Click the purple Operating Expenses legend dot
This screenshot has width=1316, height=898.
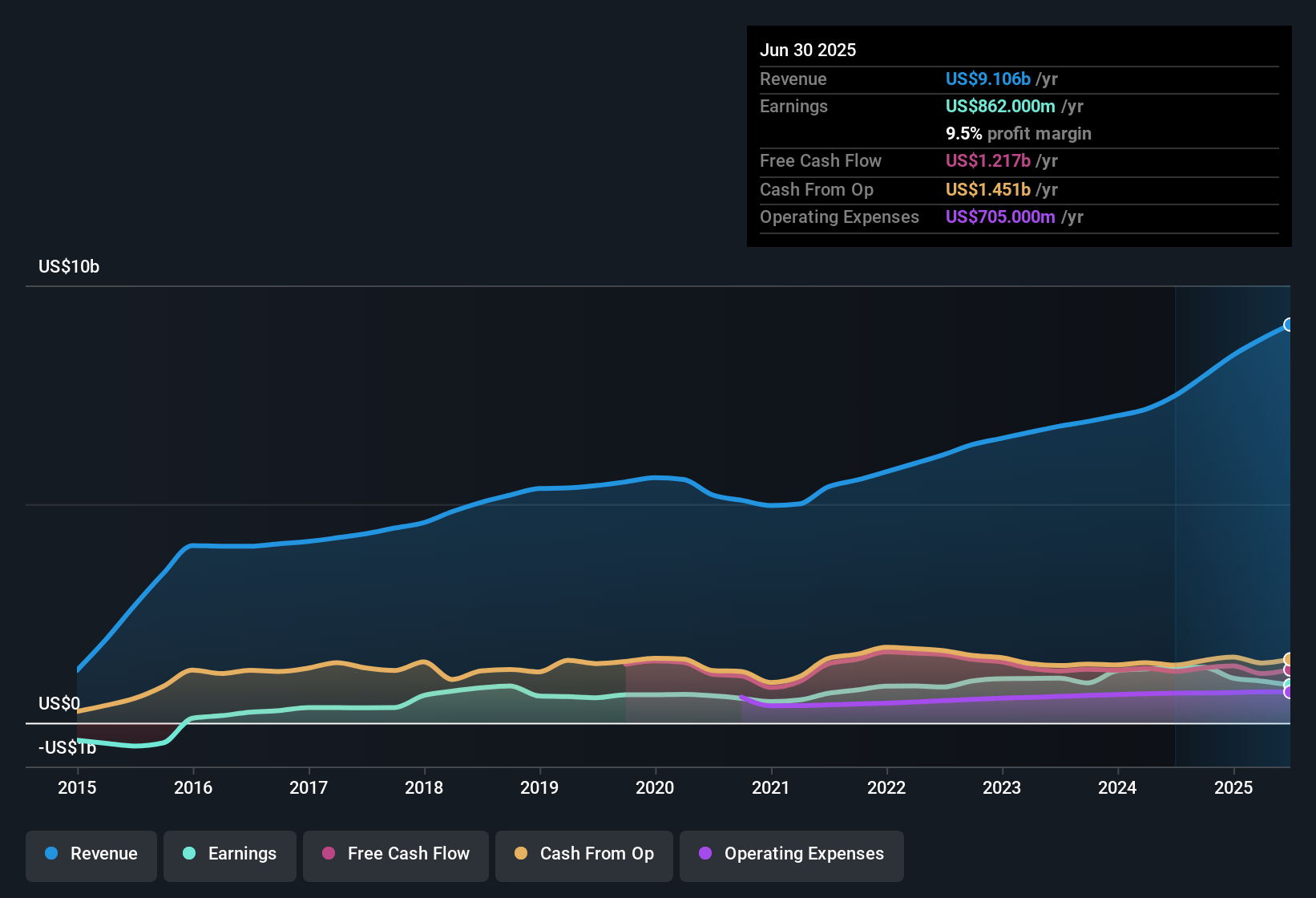705,854
